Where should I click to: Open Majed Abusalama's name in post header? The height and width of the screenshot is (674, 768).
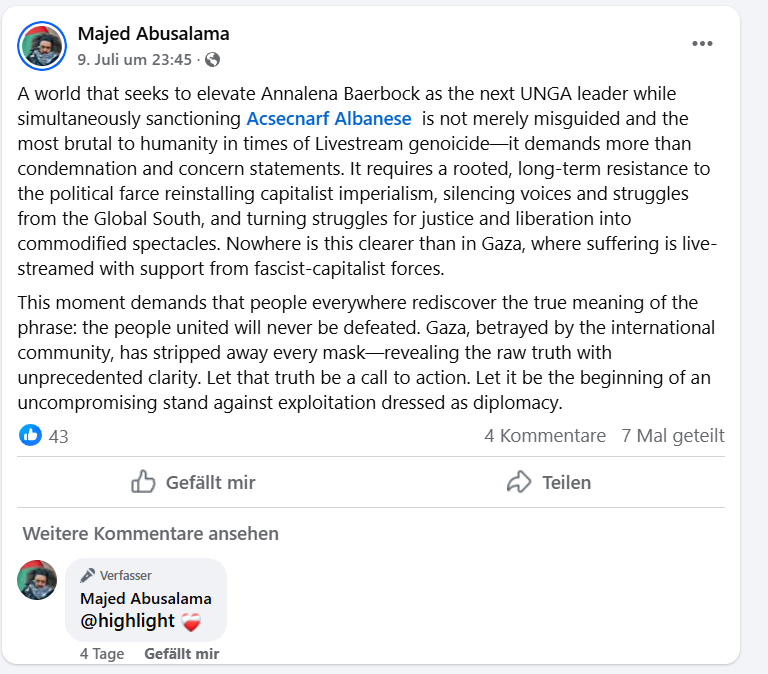click(x=153, y=35)
